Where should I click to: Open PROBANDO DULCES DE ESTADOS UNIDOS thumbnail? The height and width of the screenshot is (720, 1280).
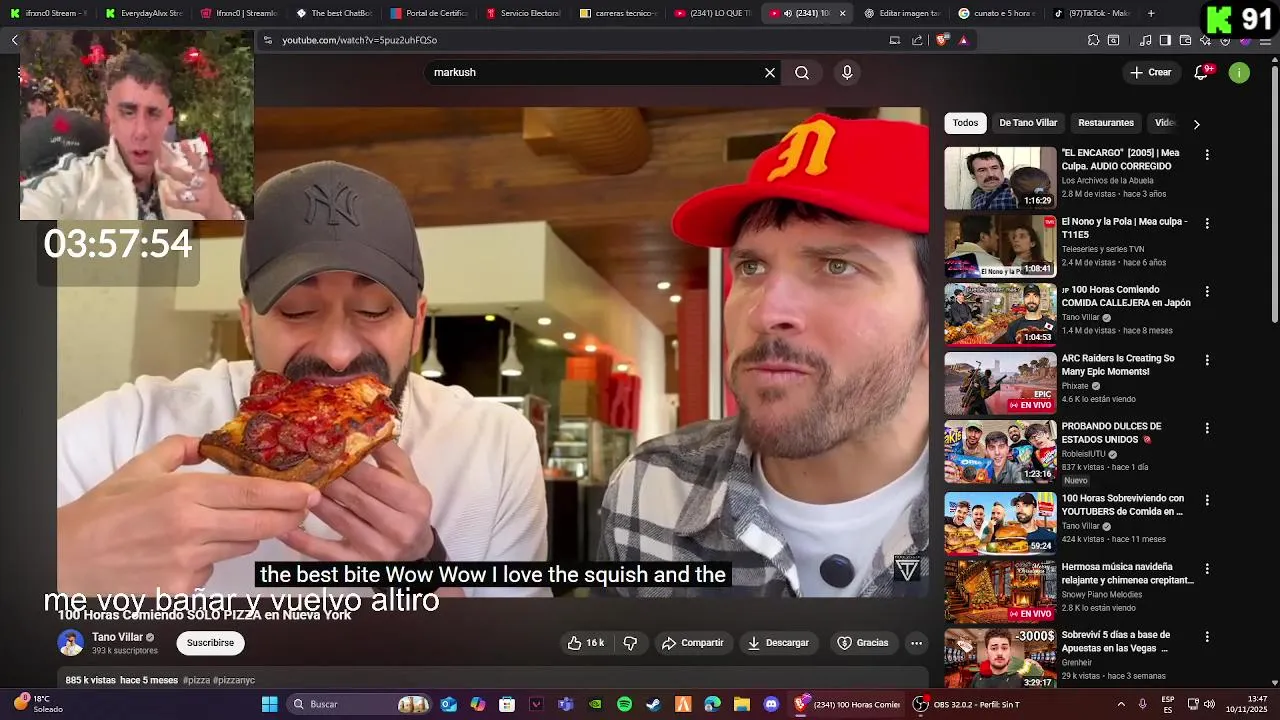click(x=1000, y=451)
